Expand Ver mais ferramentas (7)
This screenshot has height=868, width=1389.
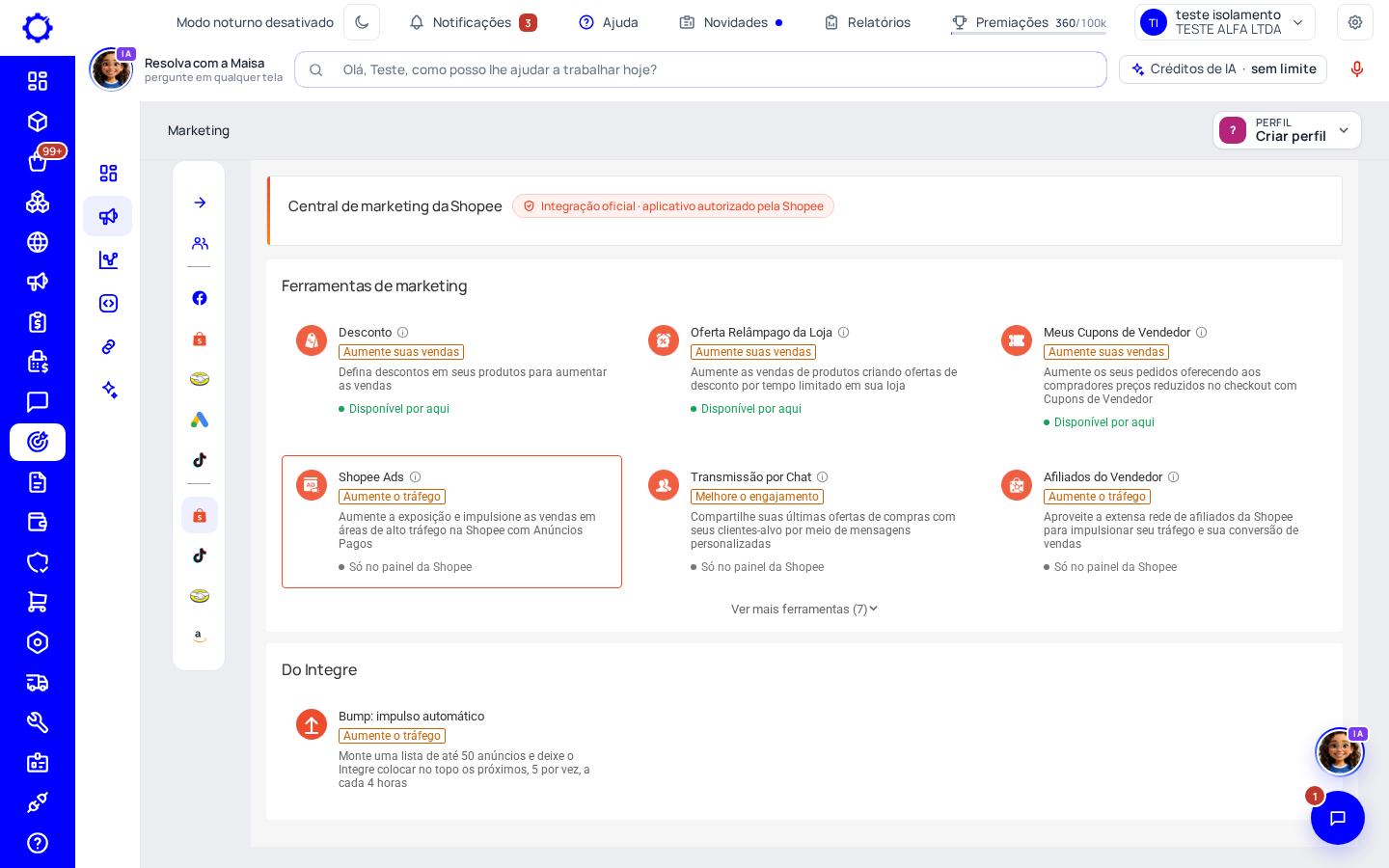pos(804,610)
